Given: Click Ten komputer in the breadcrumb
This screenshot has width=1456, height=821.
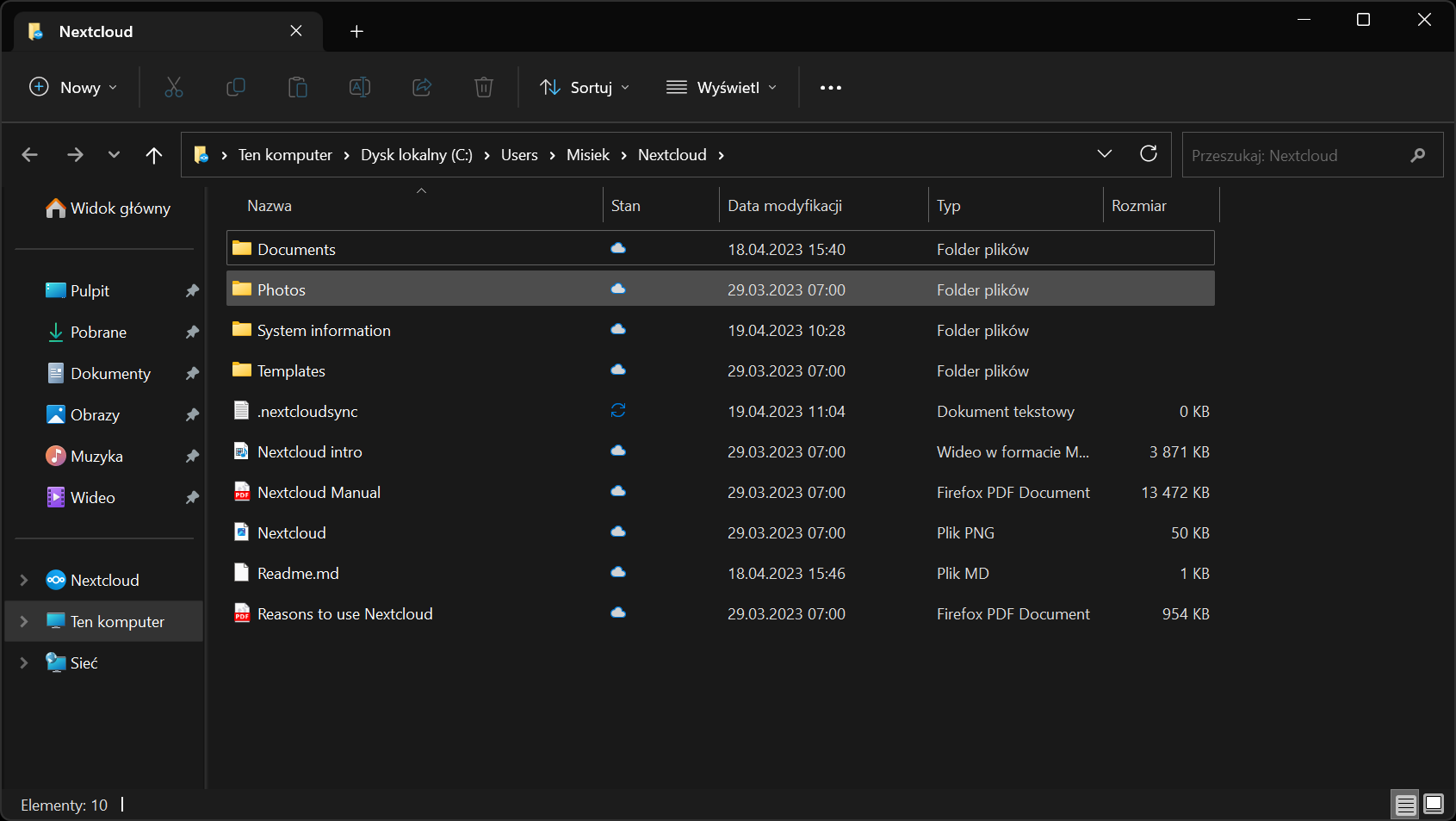Looking at the screenshot, I should (285, 155).
